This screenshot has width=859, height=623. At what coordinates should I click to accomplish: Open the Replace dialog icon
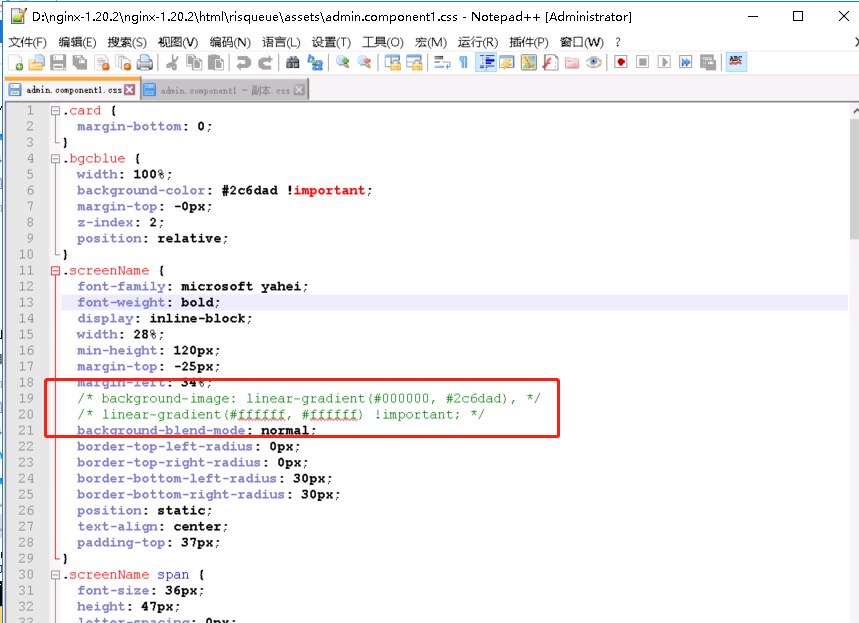[x=314, y=63]
